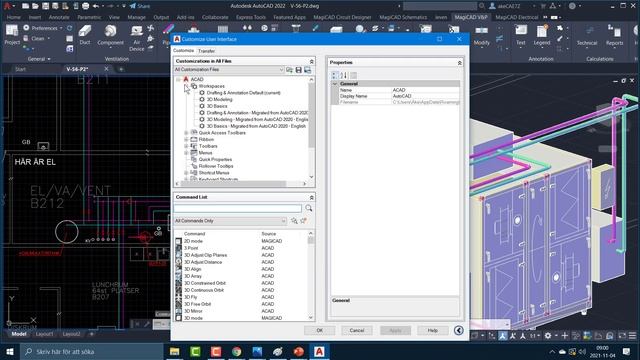This screenshot has width=640, height=360.
Task: Click the Clean button in General panel
Action: pyautogui.click(x=36, y=39)
